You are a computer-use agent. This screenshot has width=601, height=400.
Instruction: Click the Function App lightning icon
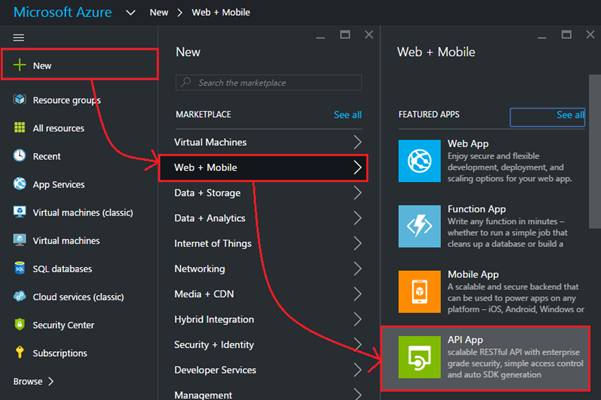tap(419, 226)
